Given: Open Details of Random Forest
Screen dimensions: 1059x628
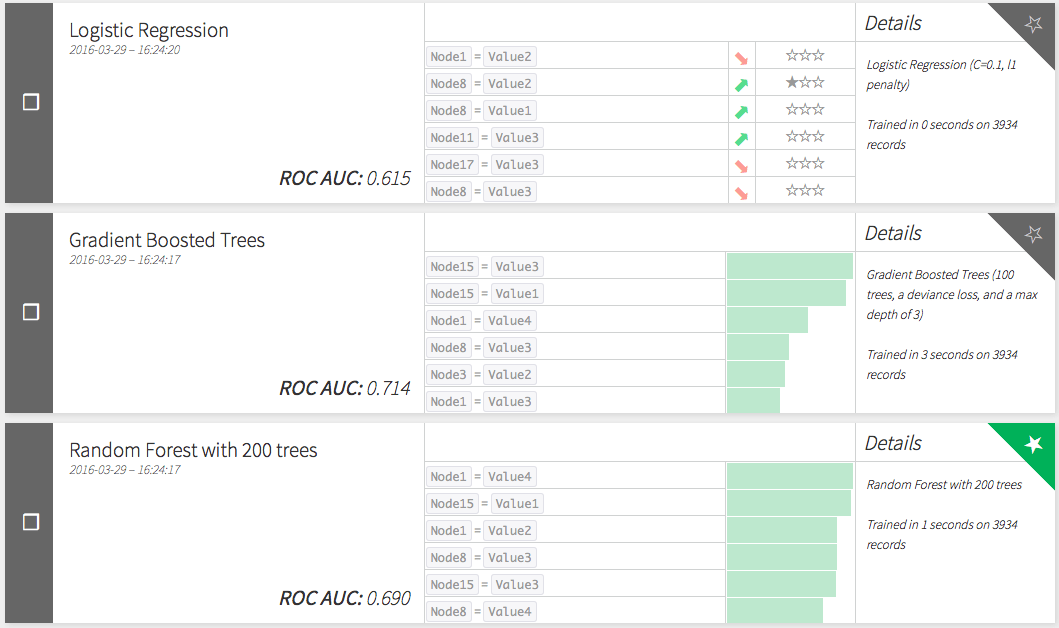Looking at the screenshot, I should [893, 444].
